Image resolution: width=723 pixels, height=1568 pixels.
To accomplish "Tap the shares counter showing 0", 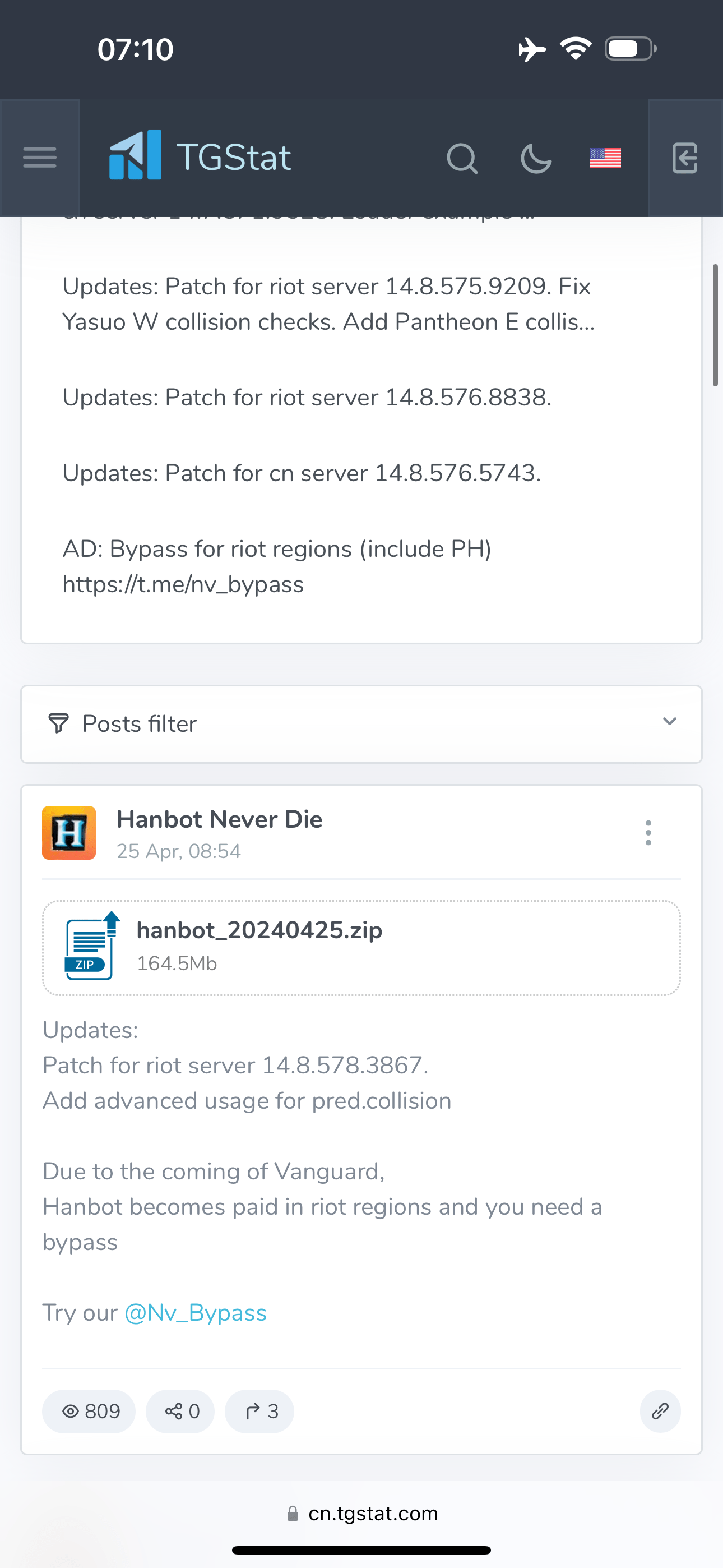I will pos(180,1411).
